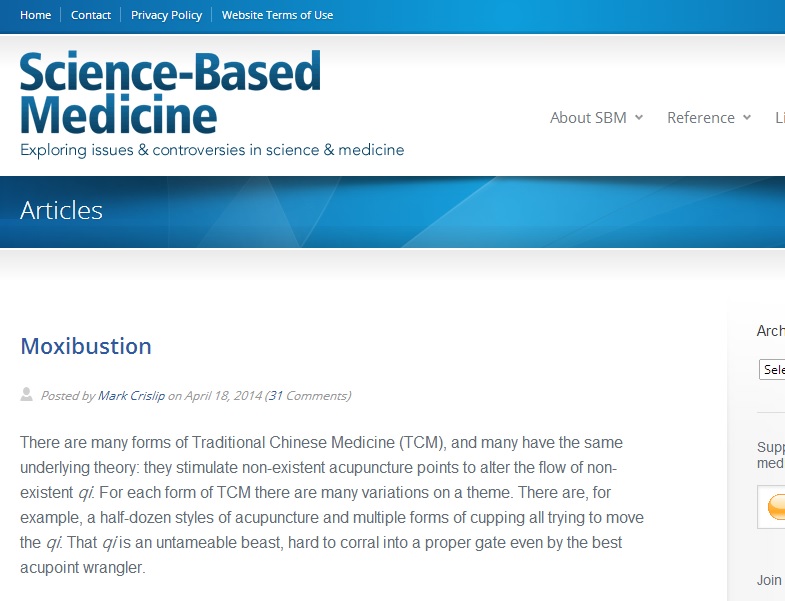Open the Privacy Policy link
The width and height of the screenshot is (785, 601).
166,15
